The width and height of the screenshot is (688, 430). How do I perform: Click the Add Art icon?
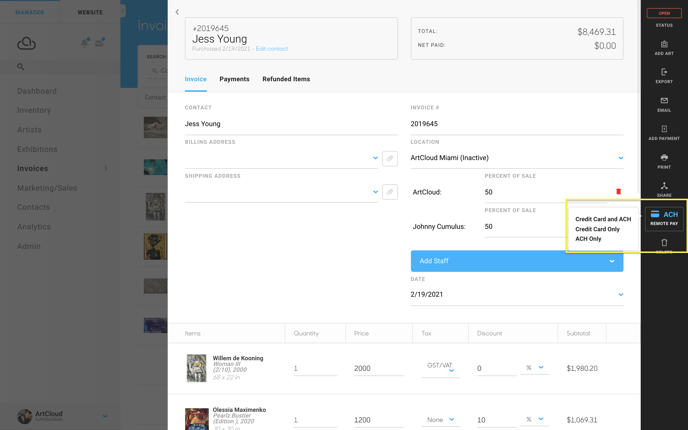[x=664, y=44]
